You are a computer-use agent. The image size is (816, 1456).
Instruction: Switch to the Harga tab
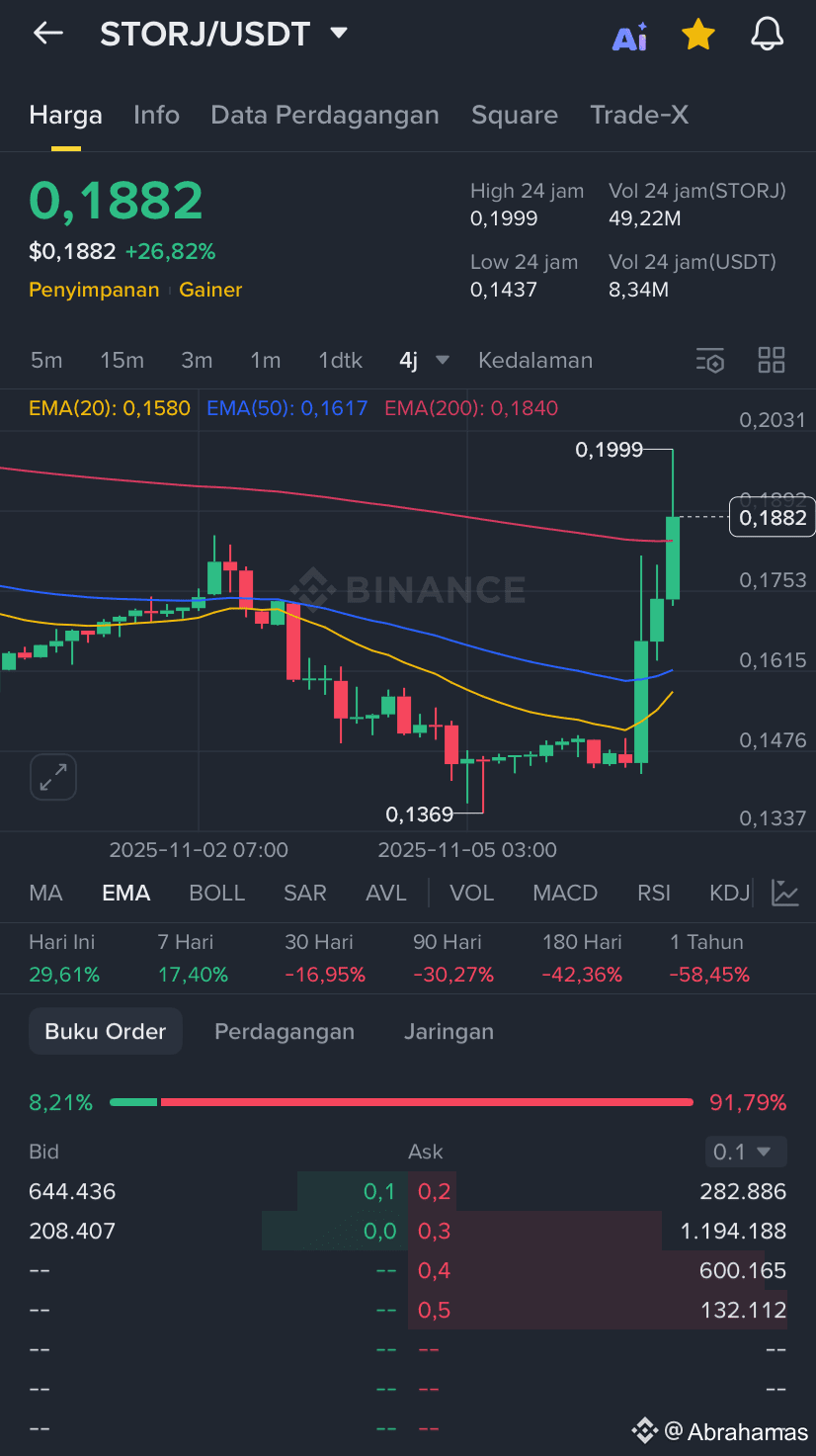65,115
